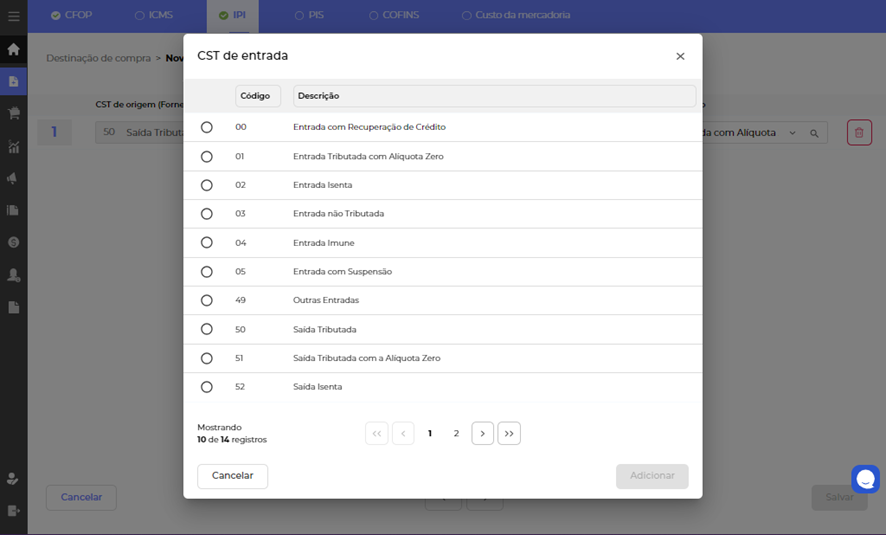Go to next page arrow
Screen dimensions: 886x535
(482, 433)
